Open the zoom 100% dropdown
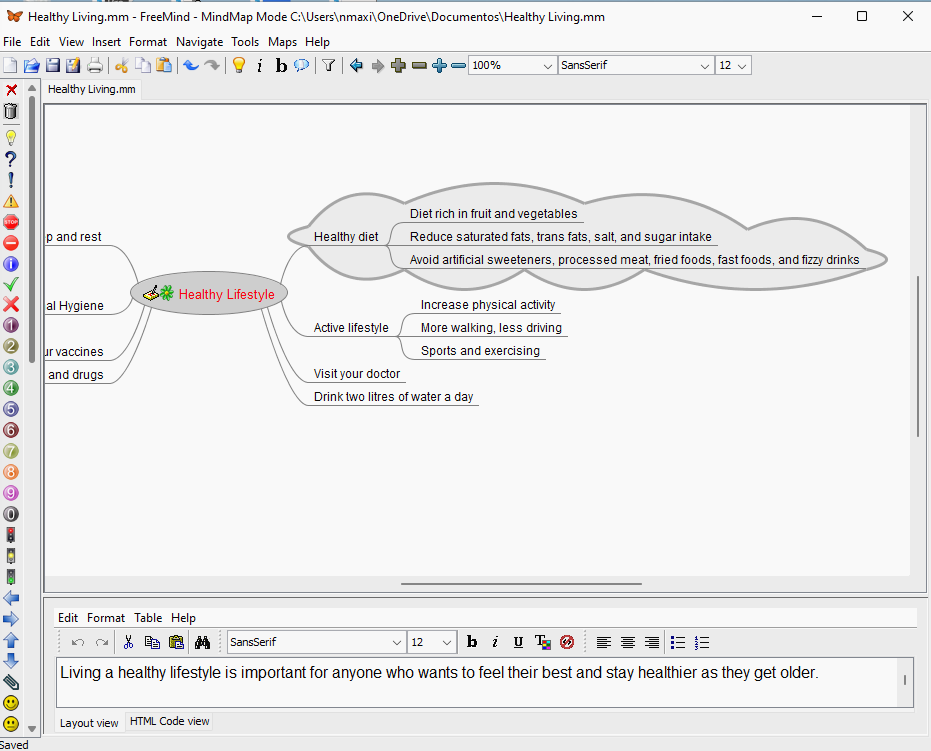The height and width of the screenshot is (751, 931). (547, 66)
